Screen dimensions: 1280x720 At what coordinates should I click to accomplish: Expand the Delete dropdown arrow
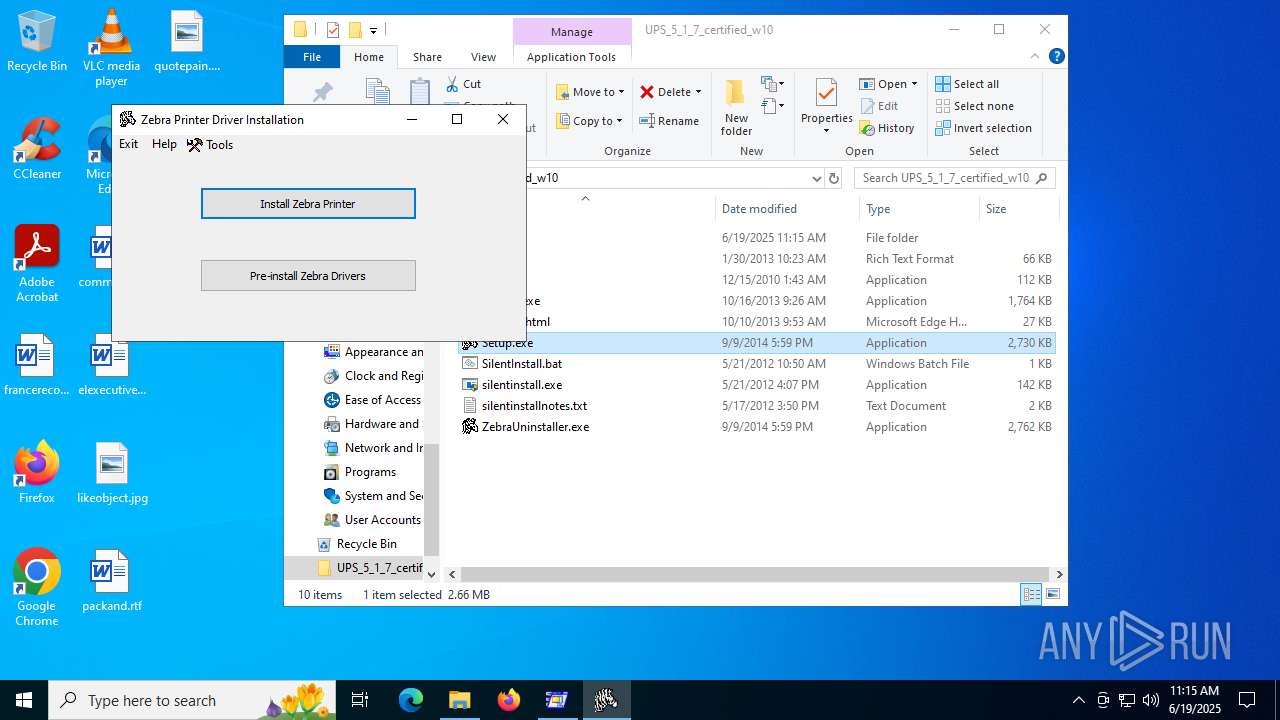[698, 92]
